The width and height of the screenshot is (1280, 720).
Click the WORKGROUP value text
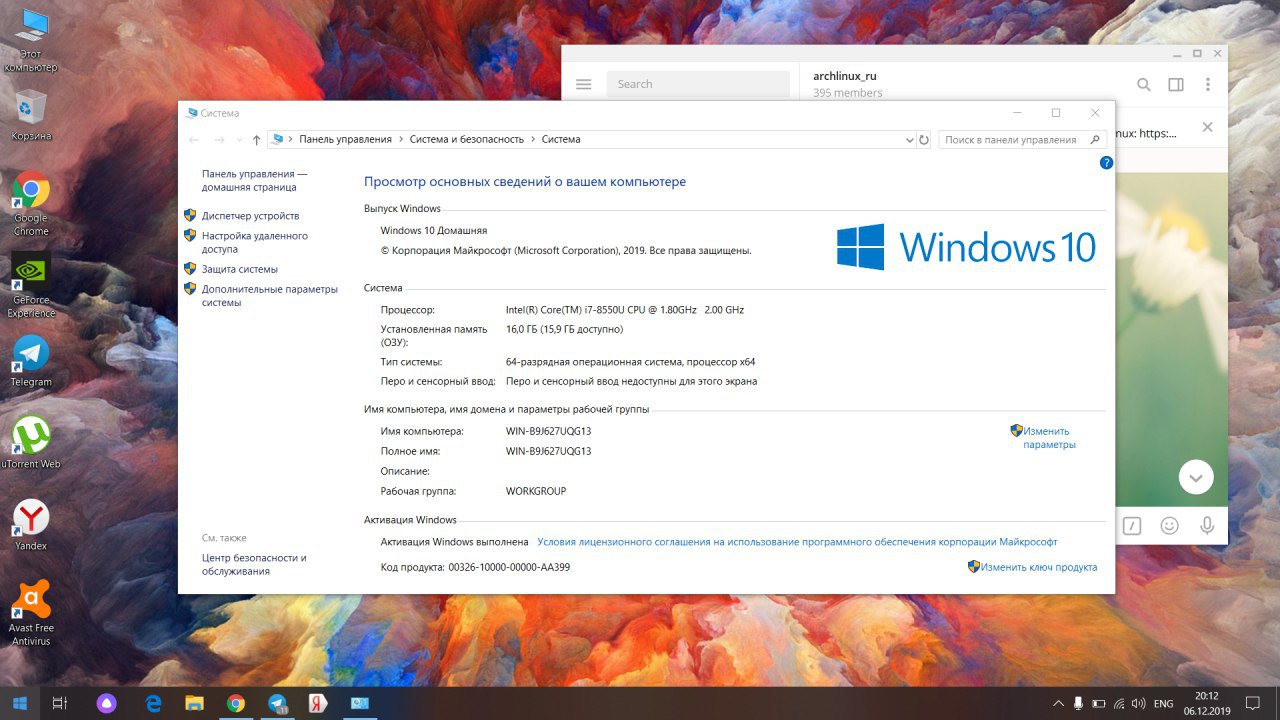coord(536,491)
